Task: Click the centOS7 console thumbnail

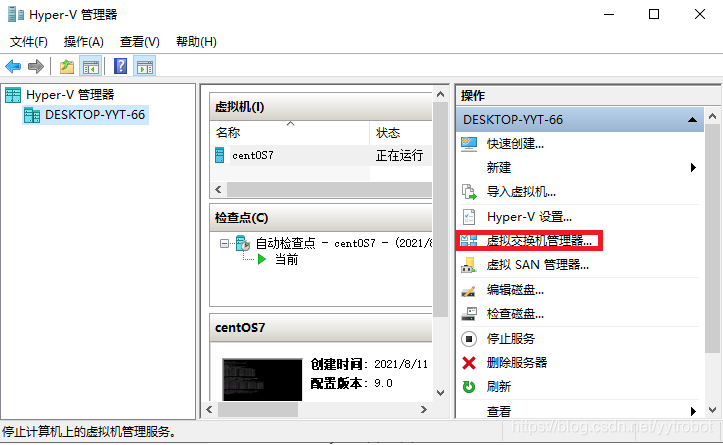Action: point(262,380)
